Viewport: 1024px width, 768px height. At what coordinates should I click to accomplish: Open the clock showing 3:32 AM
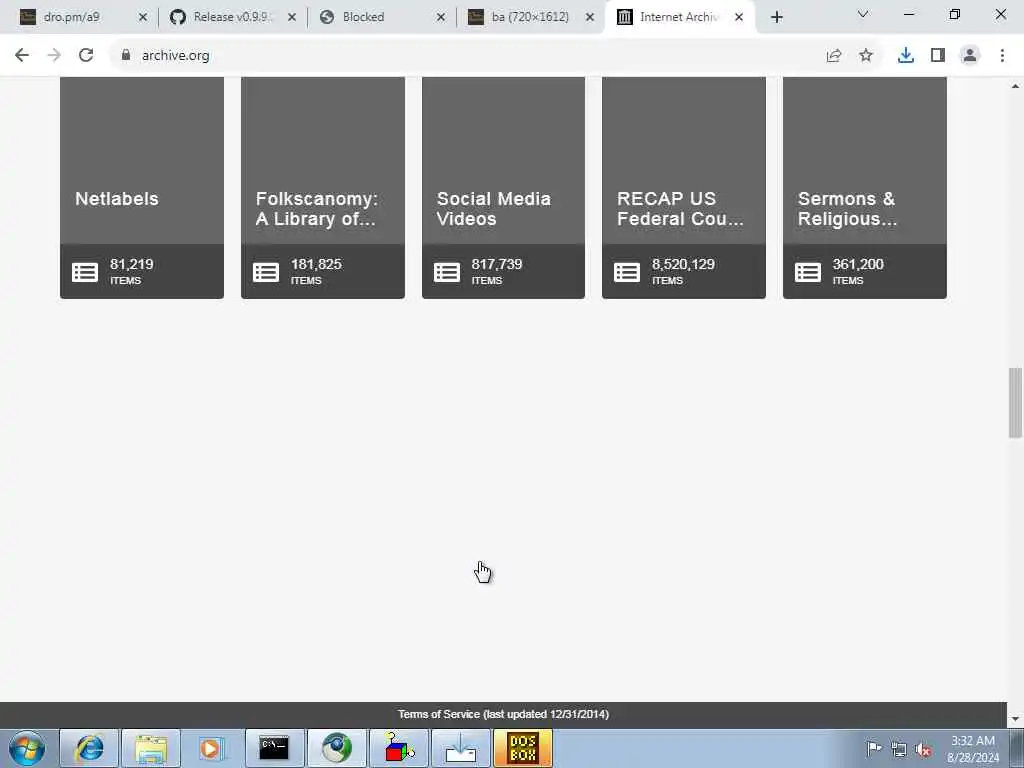(972, 749)
